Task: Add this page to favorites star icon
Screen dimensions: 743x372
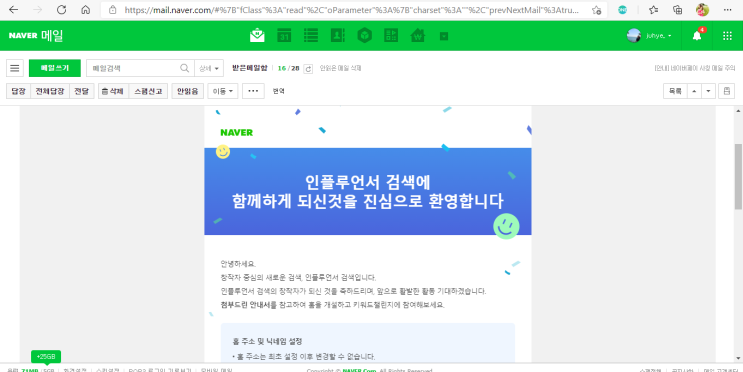Action: coord(596,10)
